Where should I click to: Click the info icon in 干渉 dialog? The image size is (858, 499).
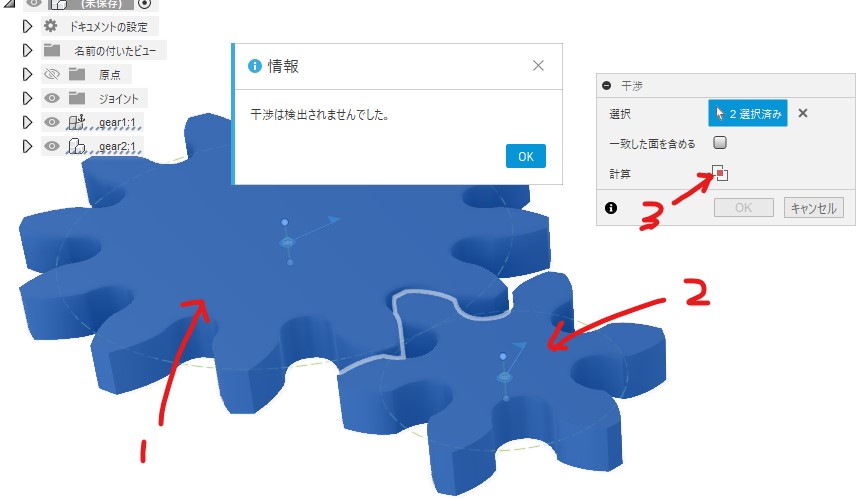pos(611,208)
